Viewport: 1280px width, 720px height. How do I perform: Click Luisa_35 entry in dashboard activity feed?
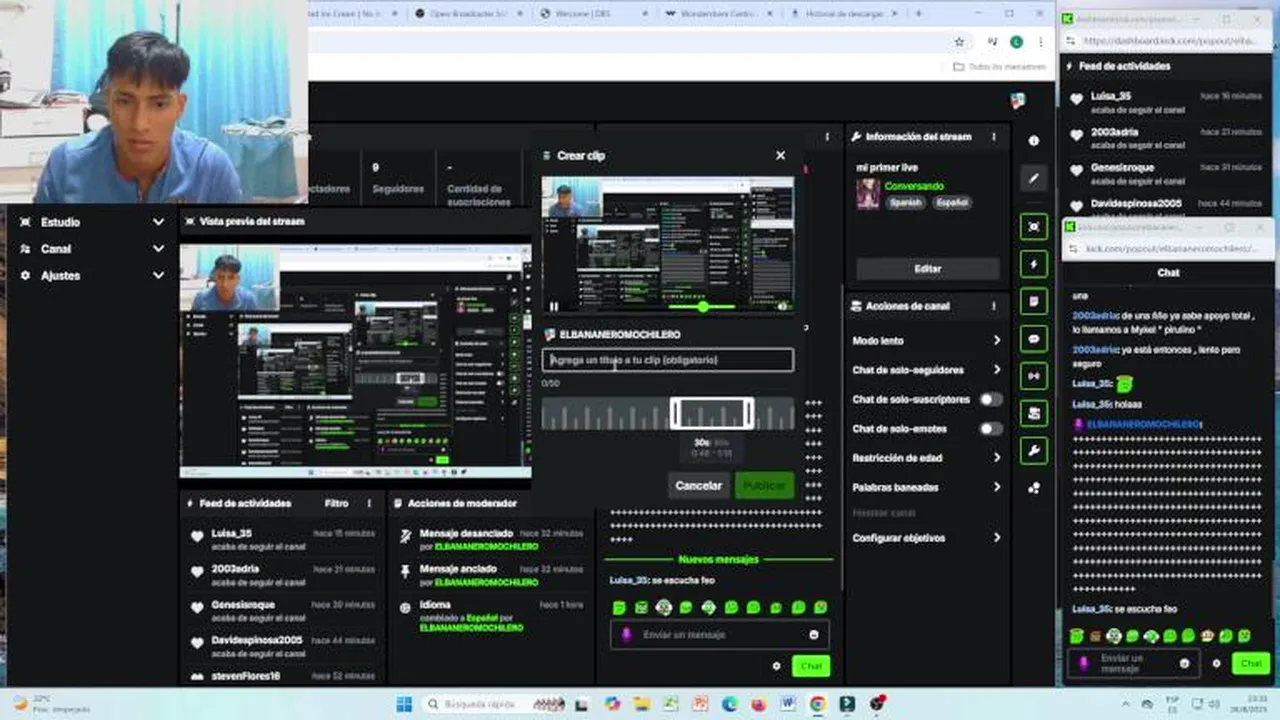point(282,540)
